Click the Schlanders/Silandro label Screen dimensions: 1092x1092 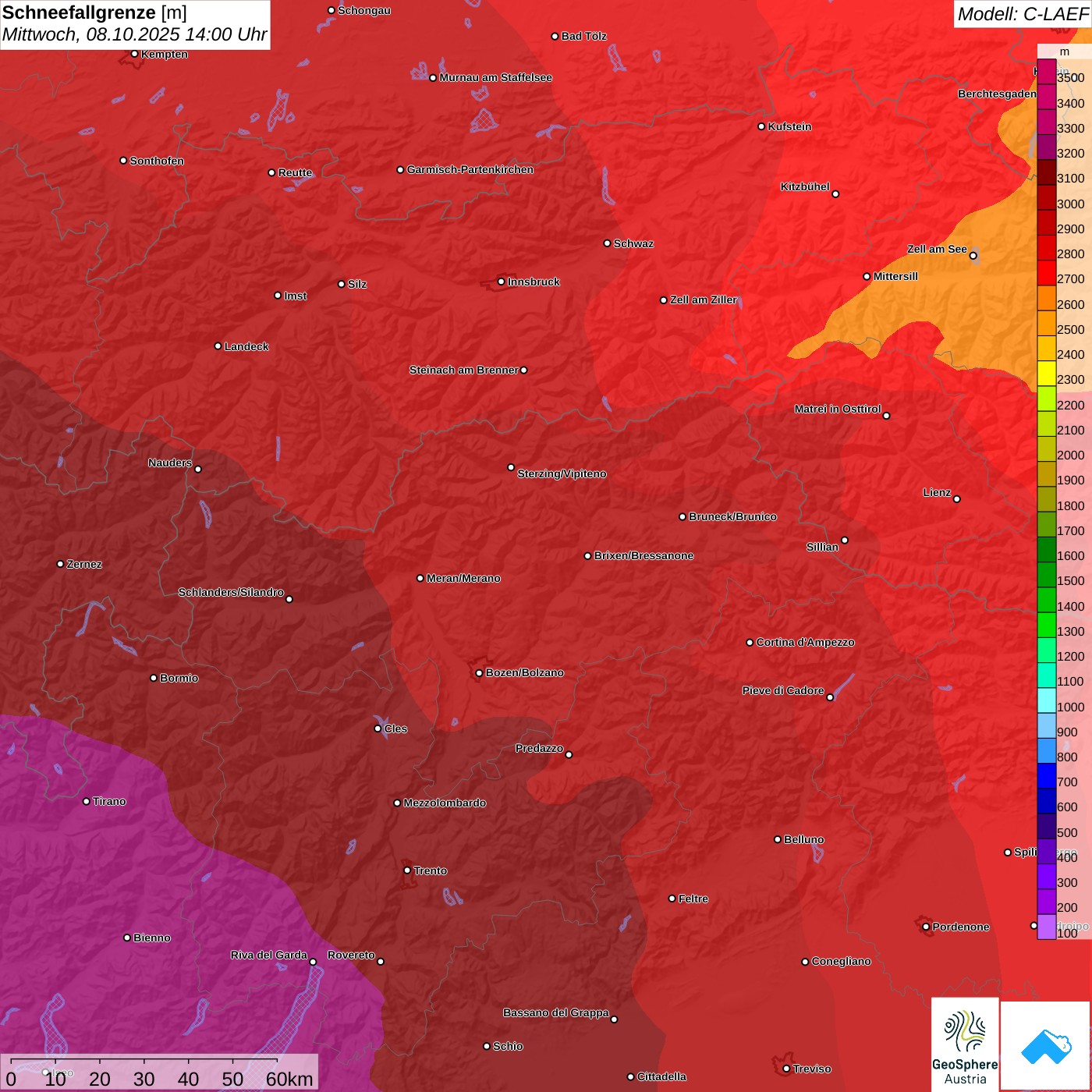(231, 593)
